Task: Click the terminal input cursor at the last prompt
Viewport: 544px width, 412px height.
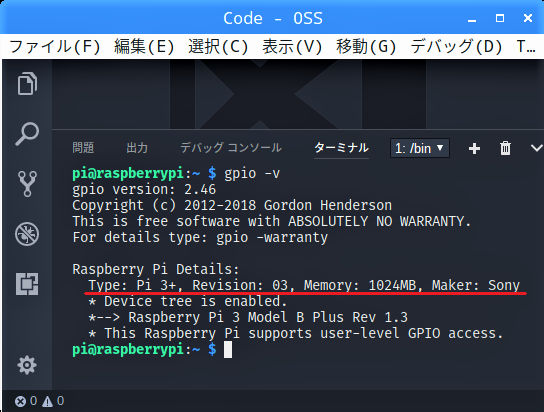Action: [228, 349]
